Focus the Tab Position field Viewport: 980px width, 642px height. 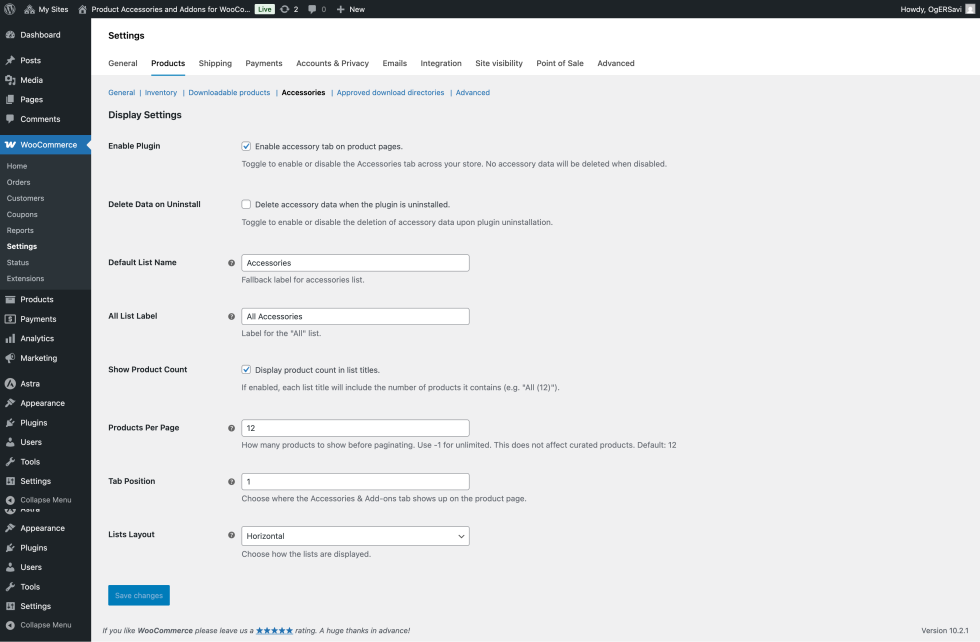(355, 482)
